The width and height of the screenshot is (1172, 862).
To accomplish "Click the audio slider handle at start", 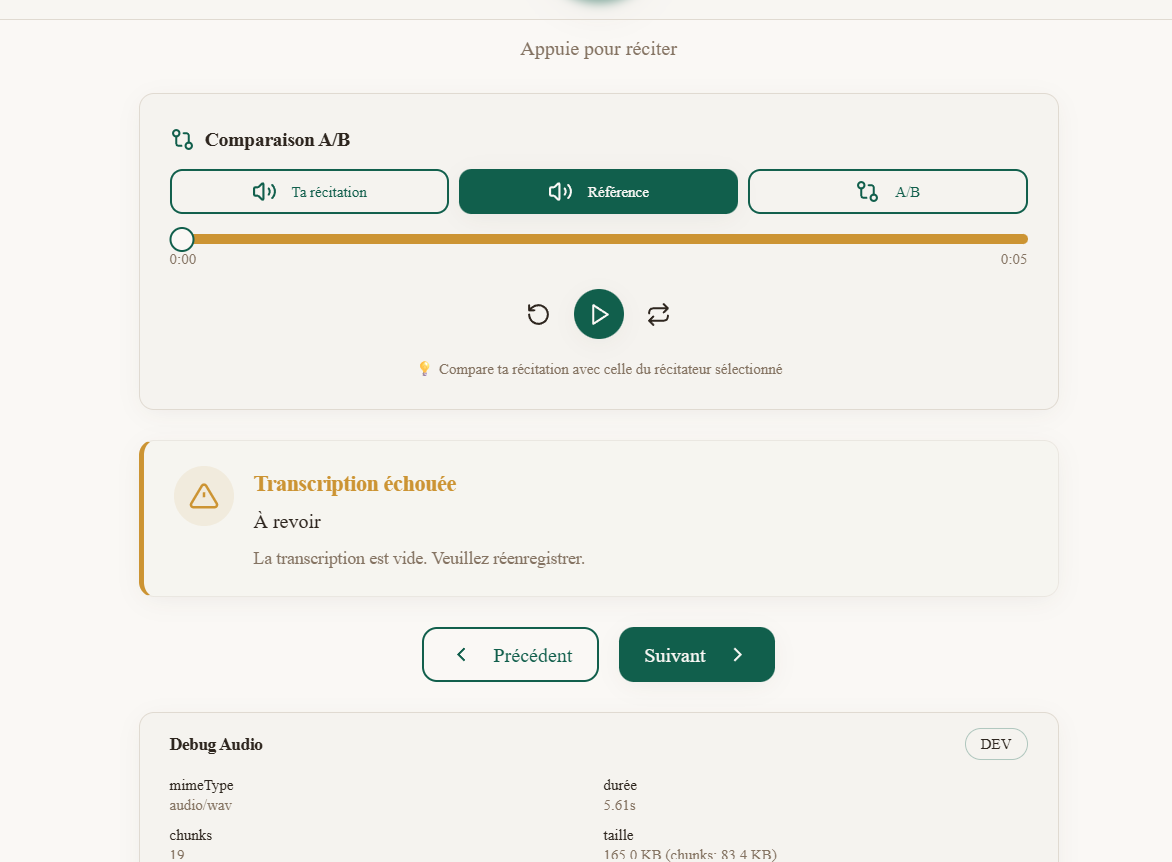I will [x=182, y=239].
